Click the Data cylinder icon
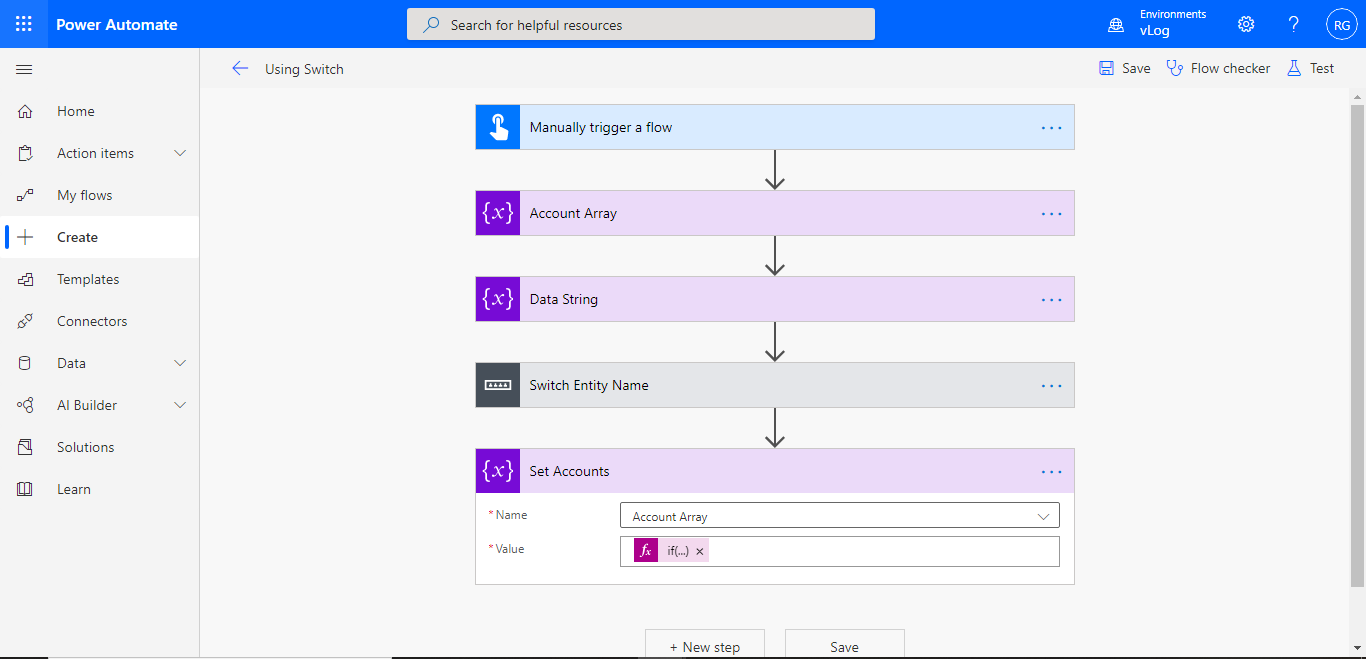Viewport: 1366px width, 659px height. pyautogui.click(x=25, y=363)
